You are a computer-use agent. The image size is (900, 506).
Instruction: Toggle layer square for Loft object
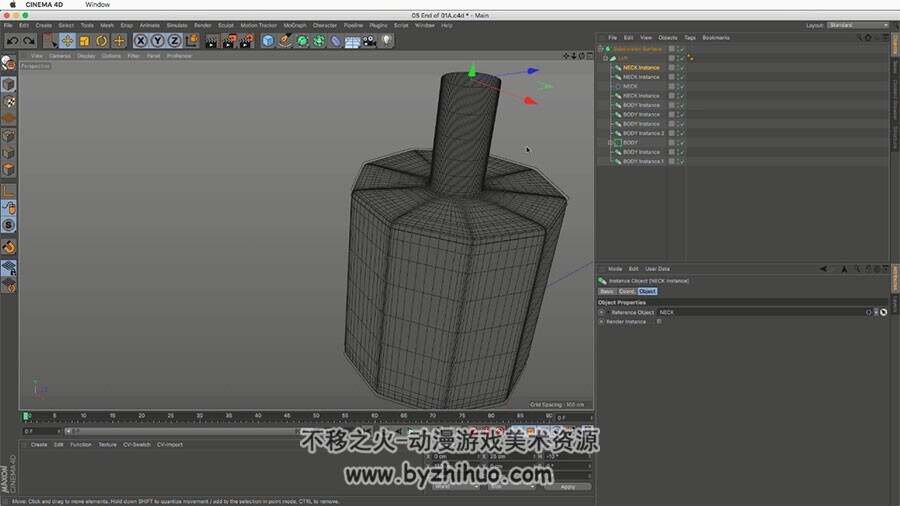point(672,59)
